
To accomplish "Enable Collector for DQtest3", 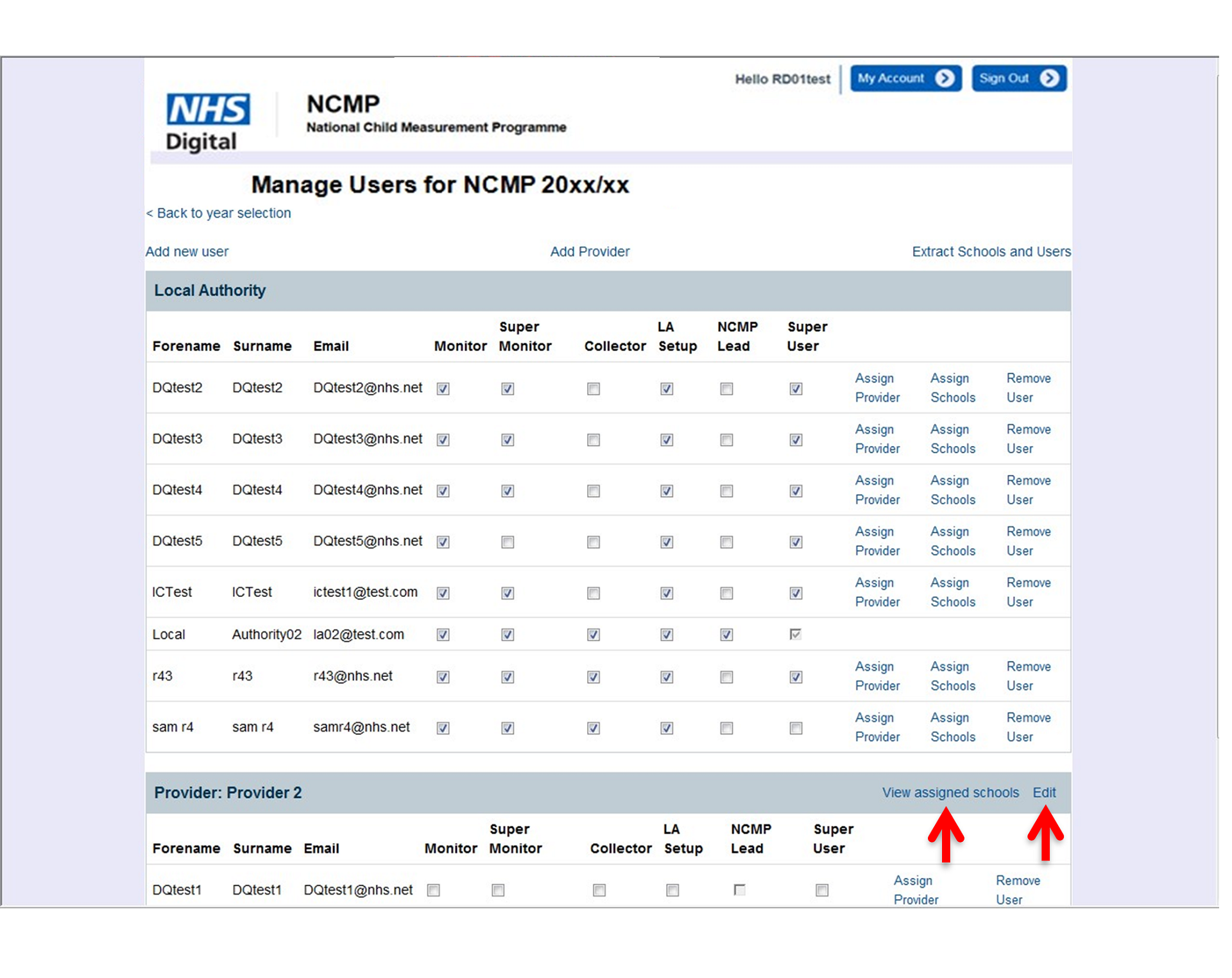I will [594, 440].
